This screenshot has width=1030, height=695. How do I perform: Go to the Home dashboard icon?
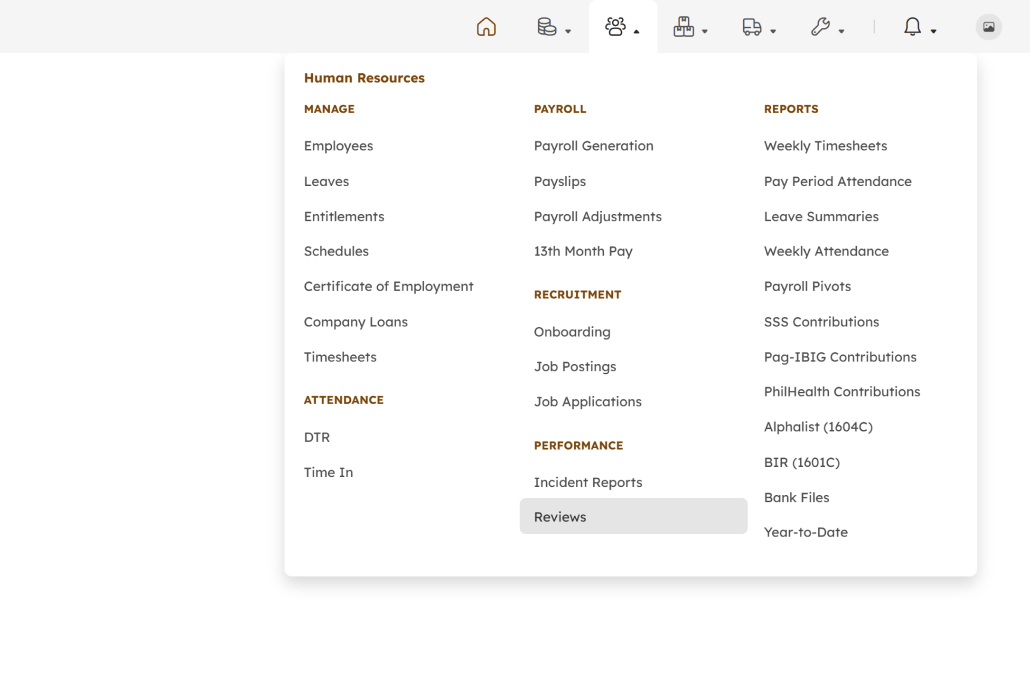click(x=486, y=27)
